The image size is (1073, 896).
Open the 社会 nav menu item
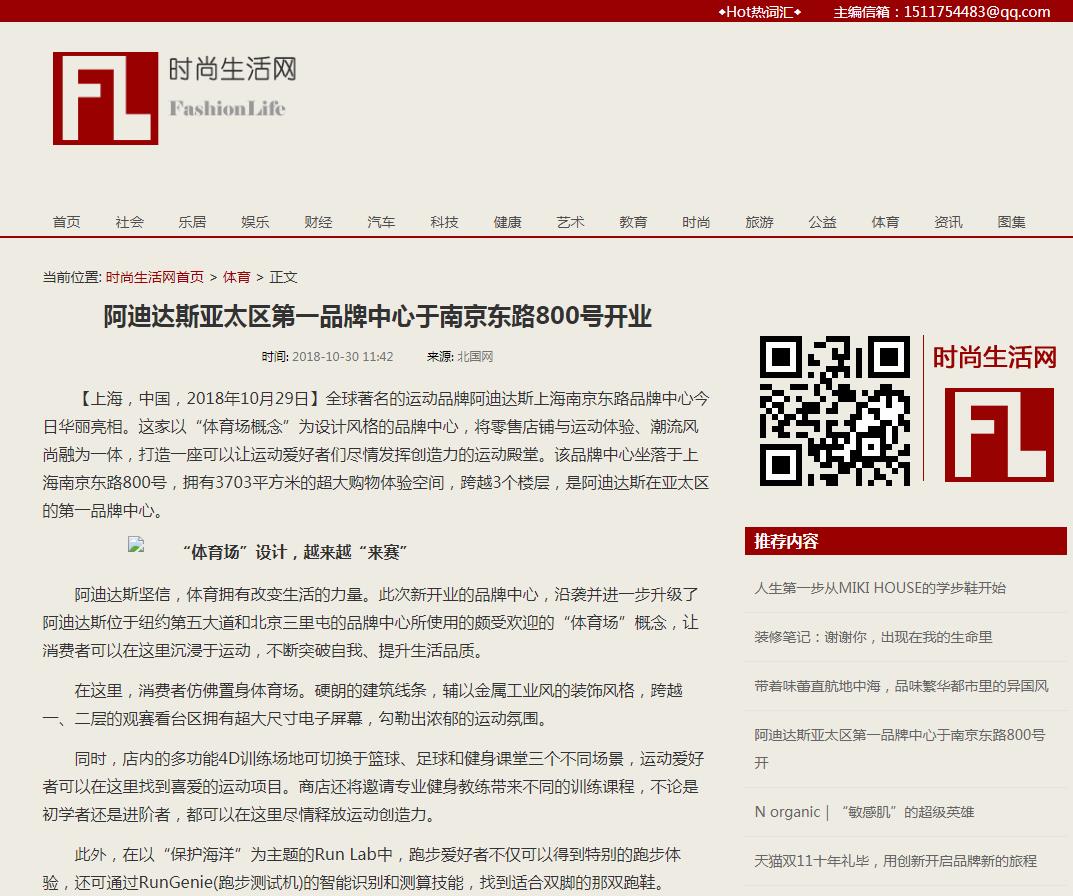point(129,222)
